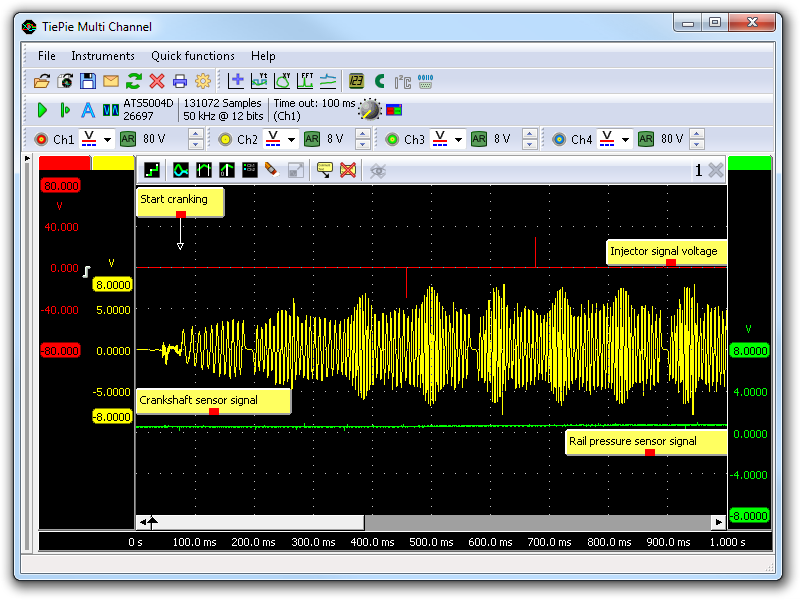
Task: Toggle Ch4 blue channel indicator
Action: tap(559, 139)
